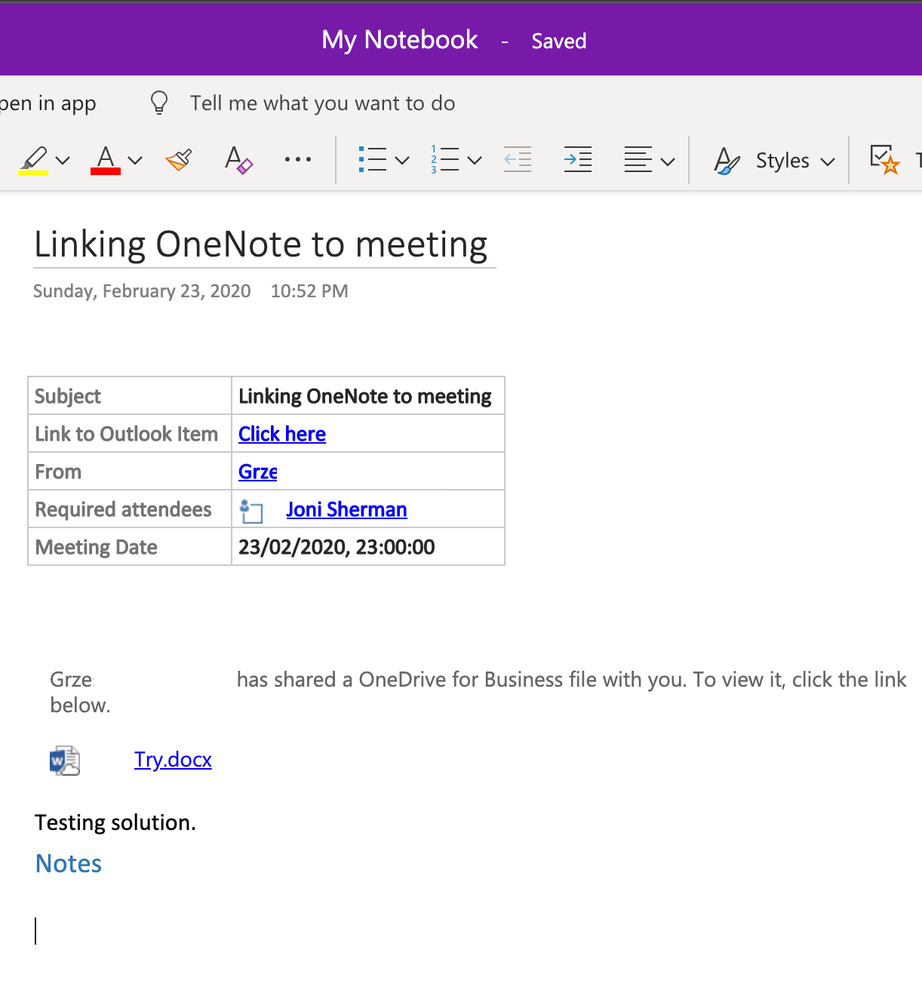Click the Required attendees label cell
The height and width of the screenshot is (999, 922).
129,509
